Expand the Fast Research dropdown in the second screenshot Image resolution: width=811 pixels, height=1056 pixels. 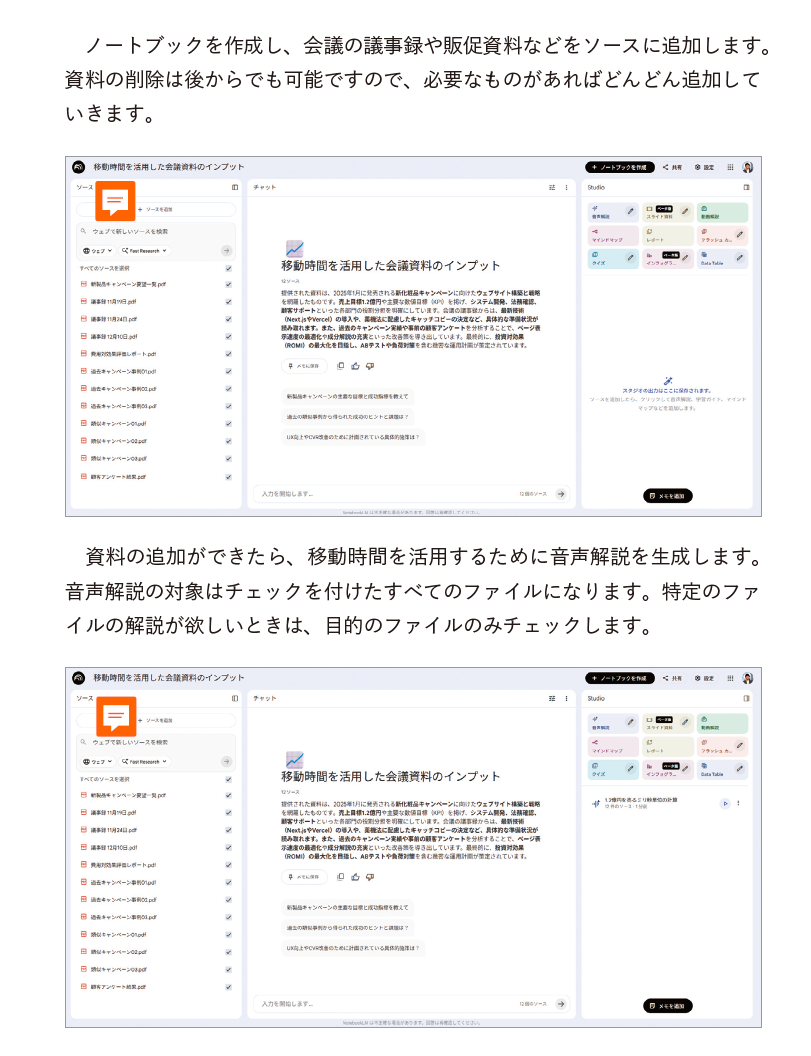[x=145, y=761]
